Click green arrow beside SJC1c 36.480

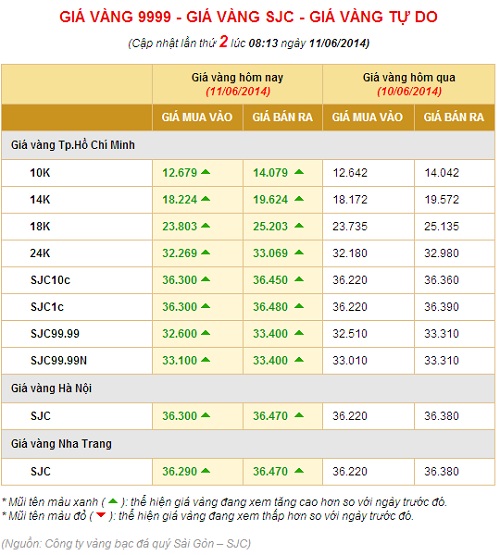(x=299, y=307)
